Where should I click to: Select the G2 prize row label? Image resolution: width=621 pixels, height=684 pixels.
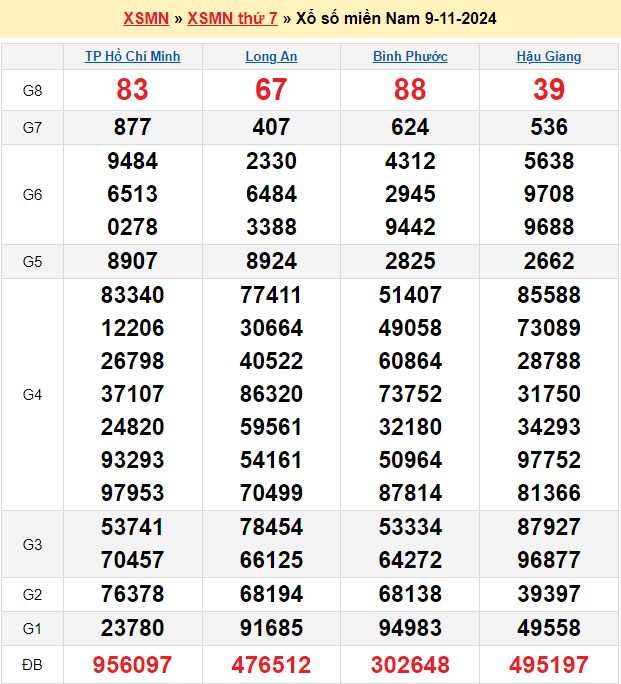(x=32, y=595)
